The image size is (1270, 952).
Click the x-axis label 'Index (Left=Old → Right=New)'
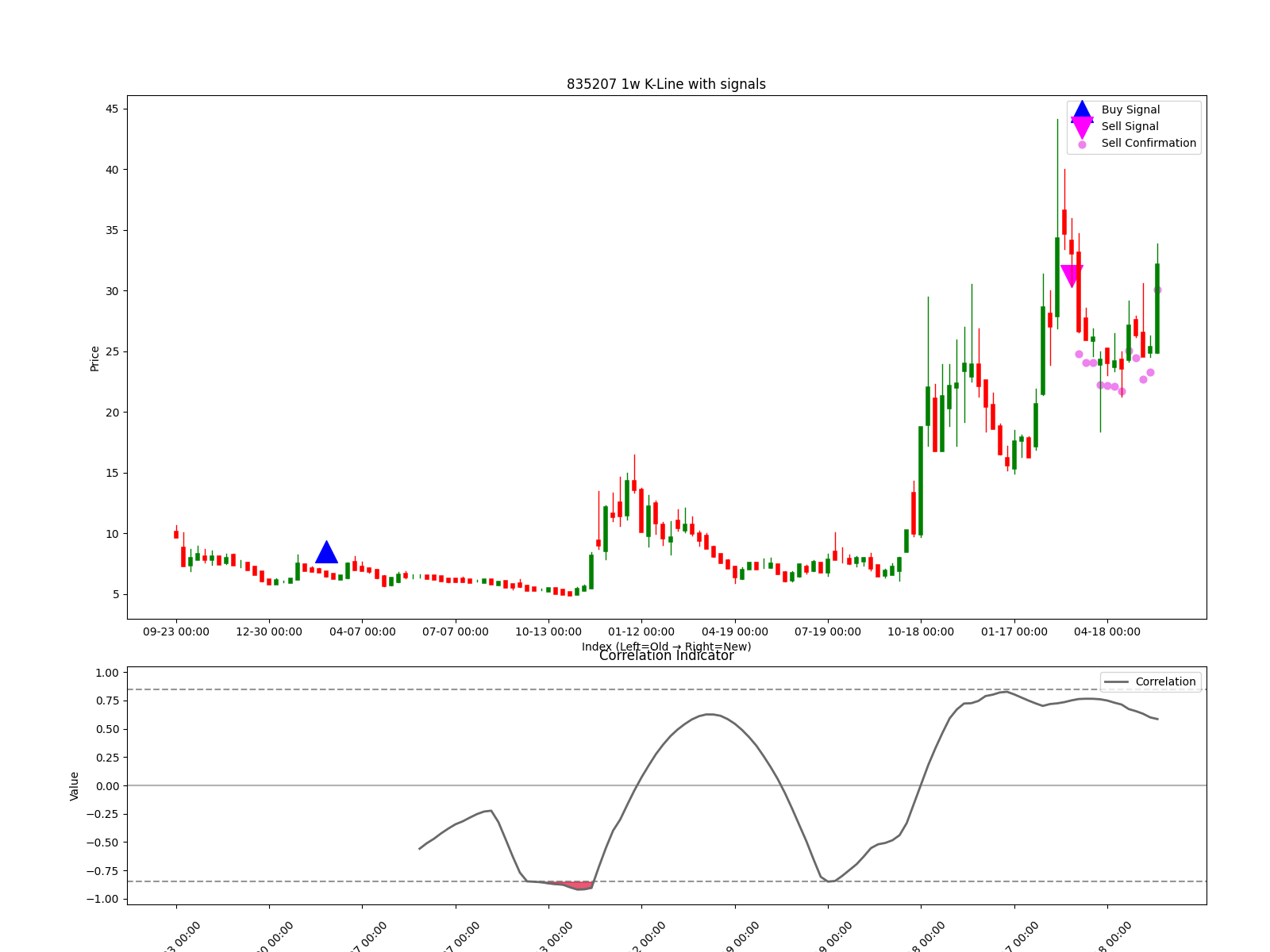click(x=666, y=647)
